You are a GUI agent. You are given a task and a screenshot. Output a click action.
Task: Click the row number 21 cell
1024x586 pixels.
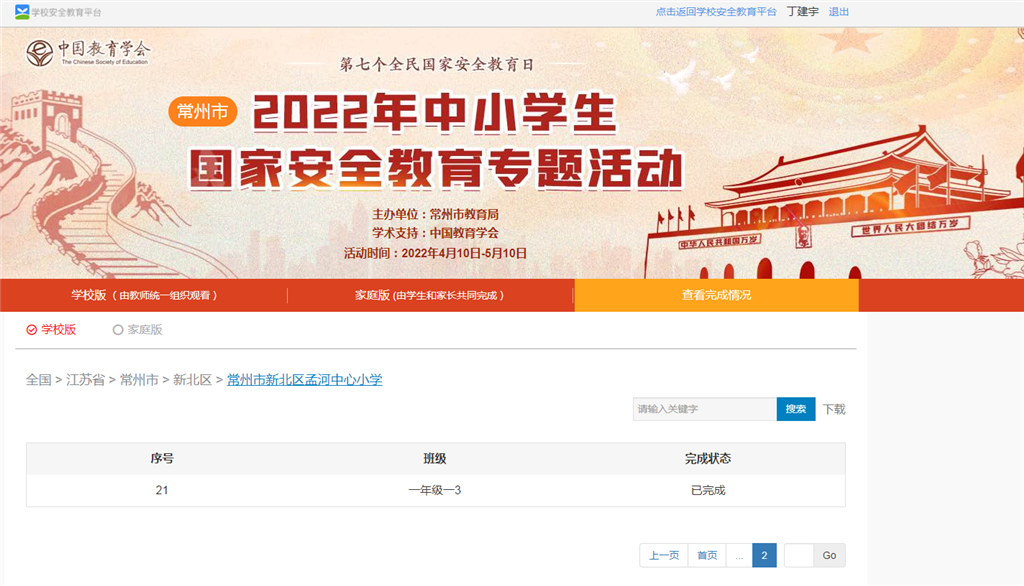pyautogui.click(x=162, y=490)
